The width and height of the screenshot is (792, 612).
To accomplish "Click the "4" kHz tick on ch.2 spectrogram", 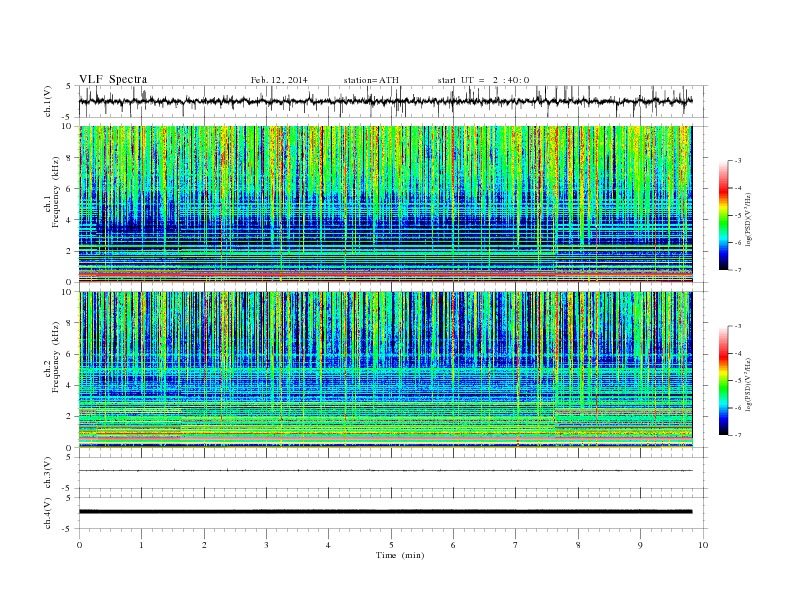I will (70, 385).
